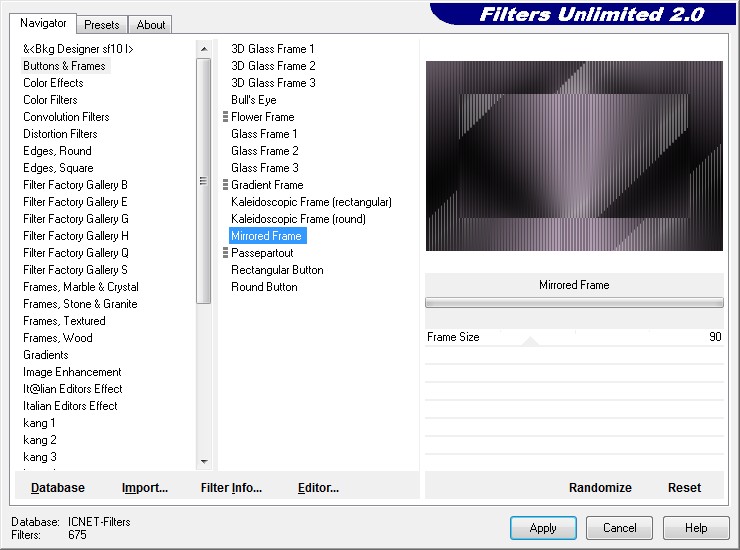Select kang 3 category
The height and width of the screenshot is (550, 740).
pyautogui.click(x=40, y=457)
